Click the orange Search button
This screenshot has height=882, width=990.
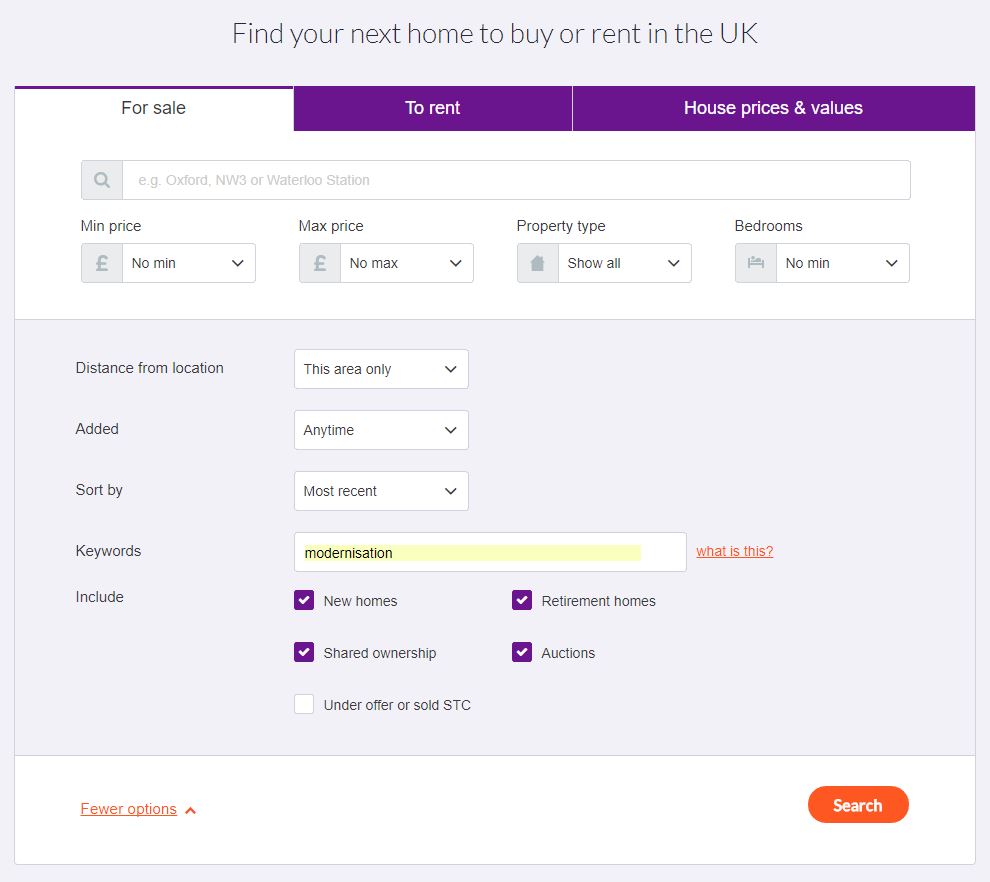pos(858,804)
